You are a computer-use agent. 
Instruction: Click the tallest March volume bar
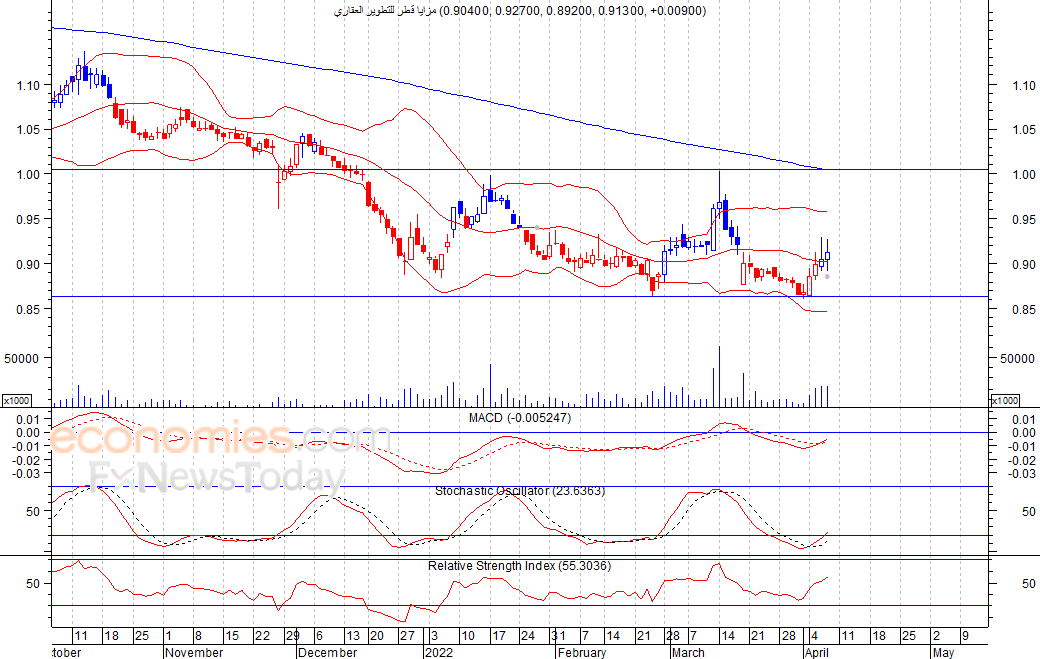[719, 376]
